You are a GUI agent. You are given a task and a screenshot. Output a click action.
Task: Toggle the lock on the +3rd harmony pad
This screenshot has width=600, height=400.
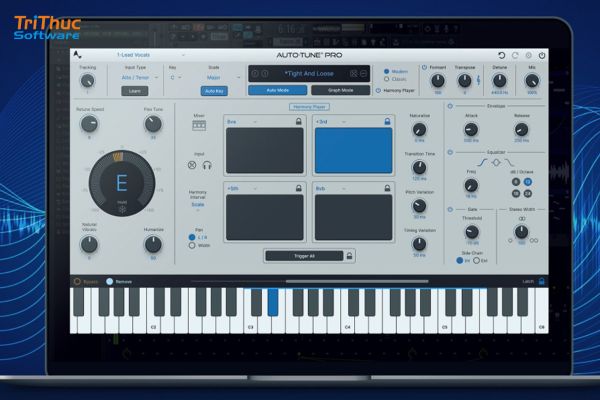pyautogui.click(x=387, y=121)
